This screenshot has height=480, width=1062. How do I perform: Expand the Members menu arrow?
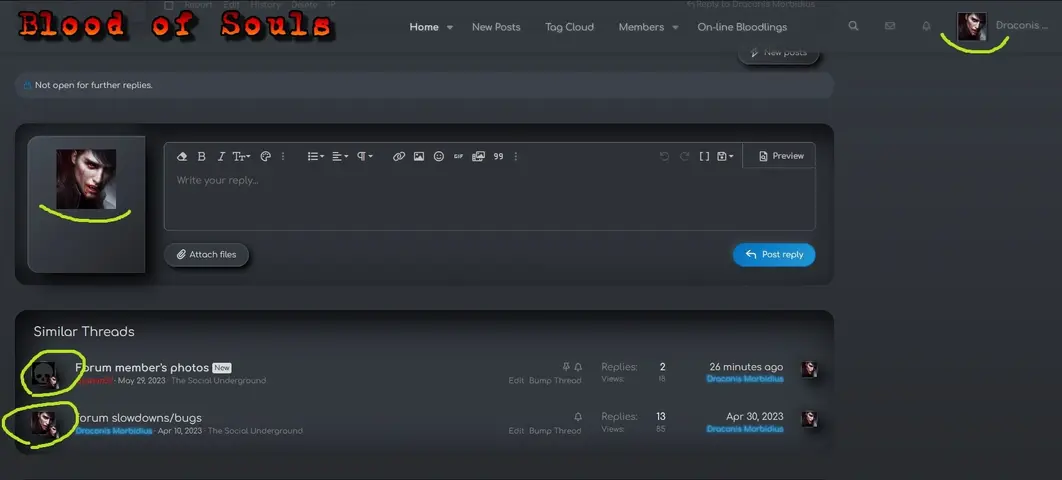675,27
